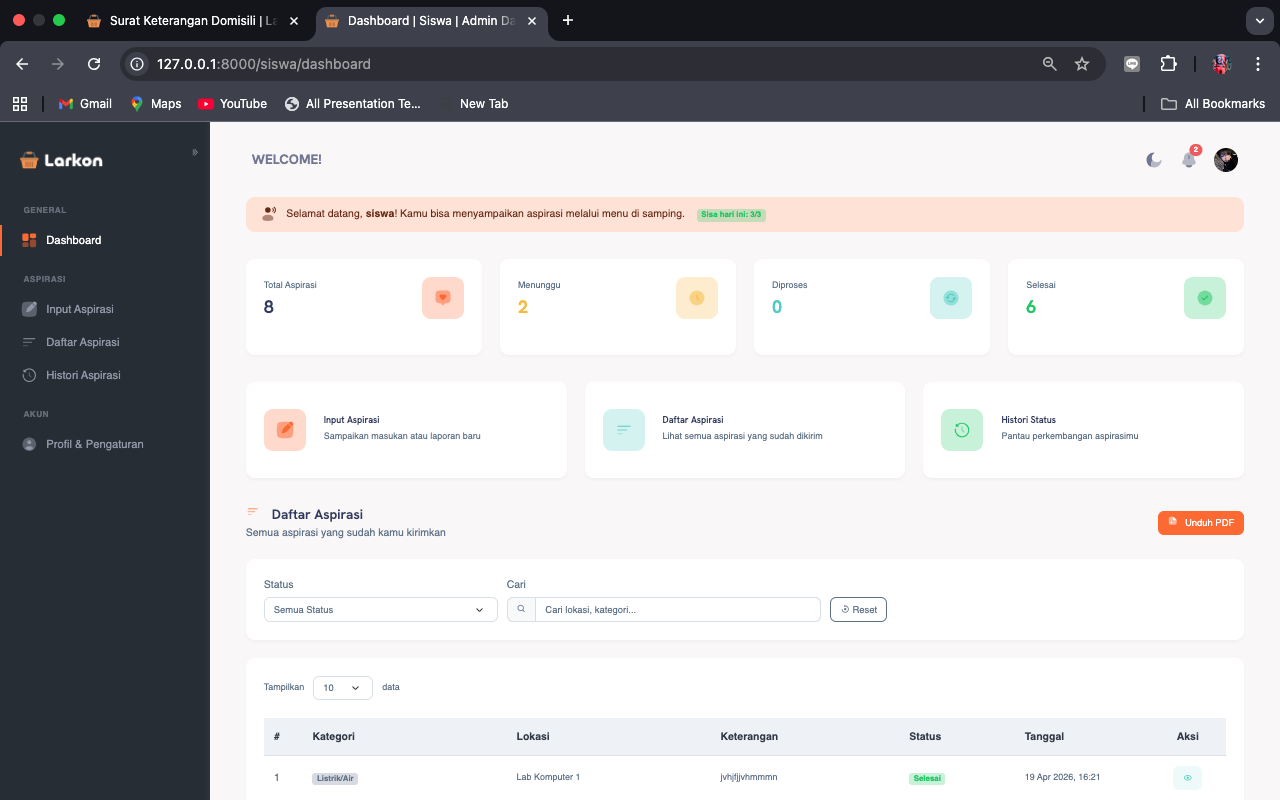Download list with Unduh PDF button
The width and height of the screenshot is (1280, 800).
[x=1201, y=523]
